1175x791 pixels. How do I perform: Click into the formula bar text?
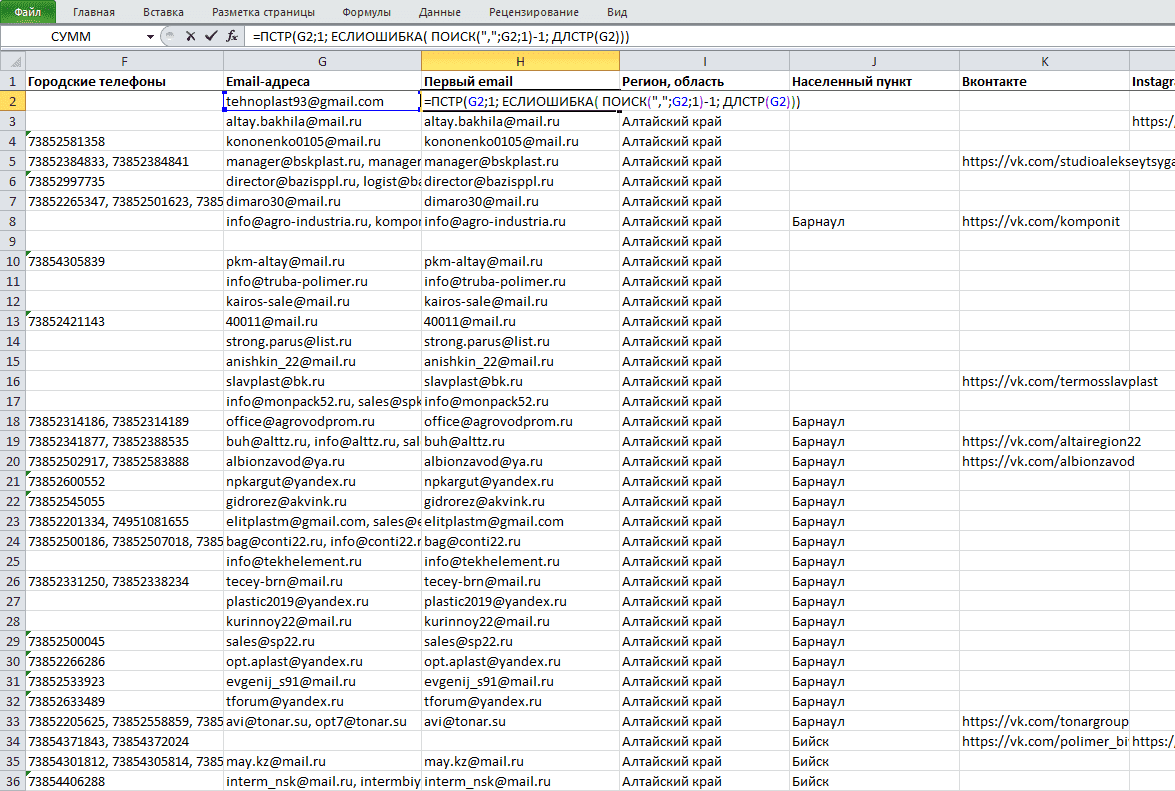(441, 36)
